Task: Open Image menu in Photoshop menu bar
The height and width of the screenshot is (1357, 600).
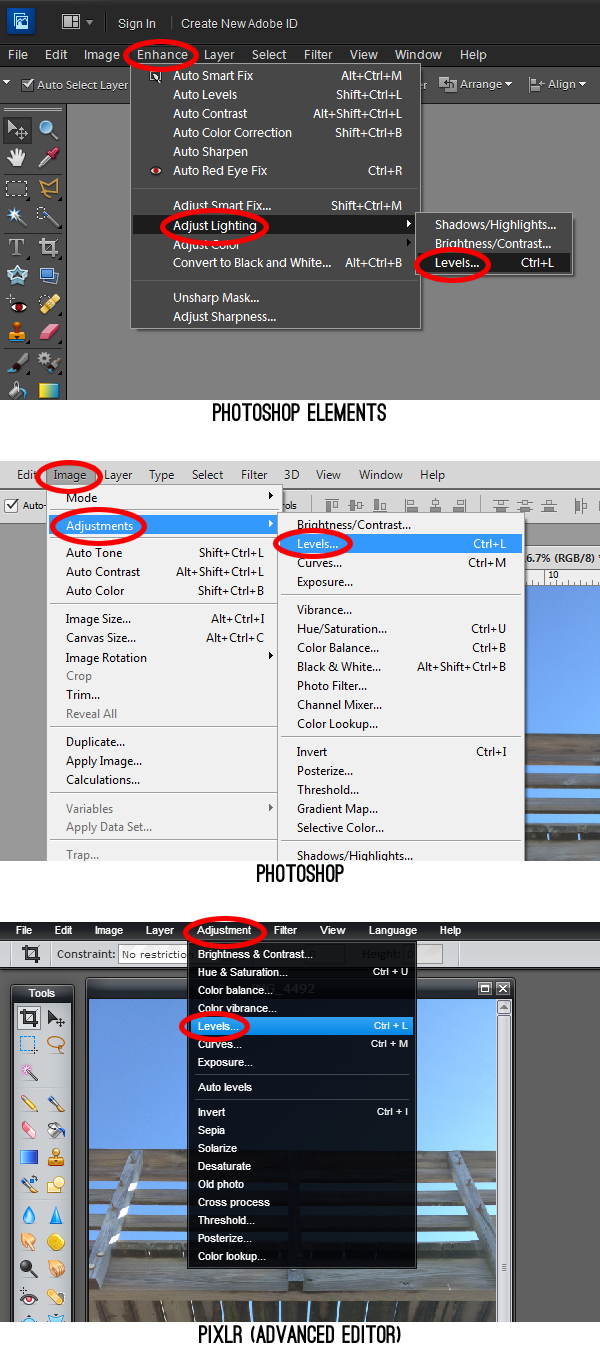Action: 70,475
